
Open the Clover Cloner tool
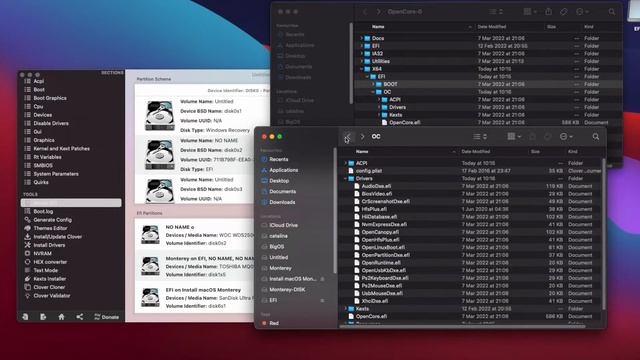click(x=49, y=287)
